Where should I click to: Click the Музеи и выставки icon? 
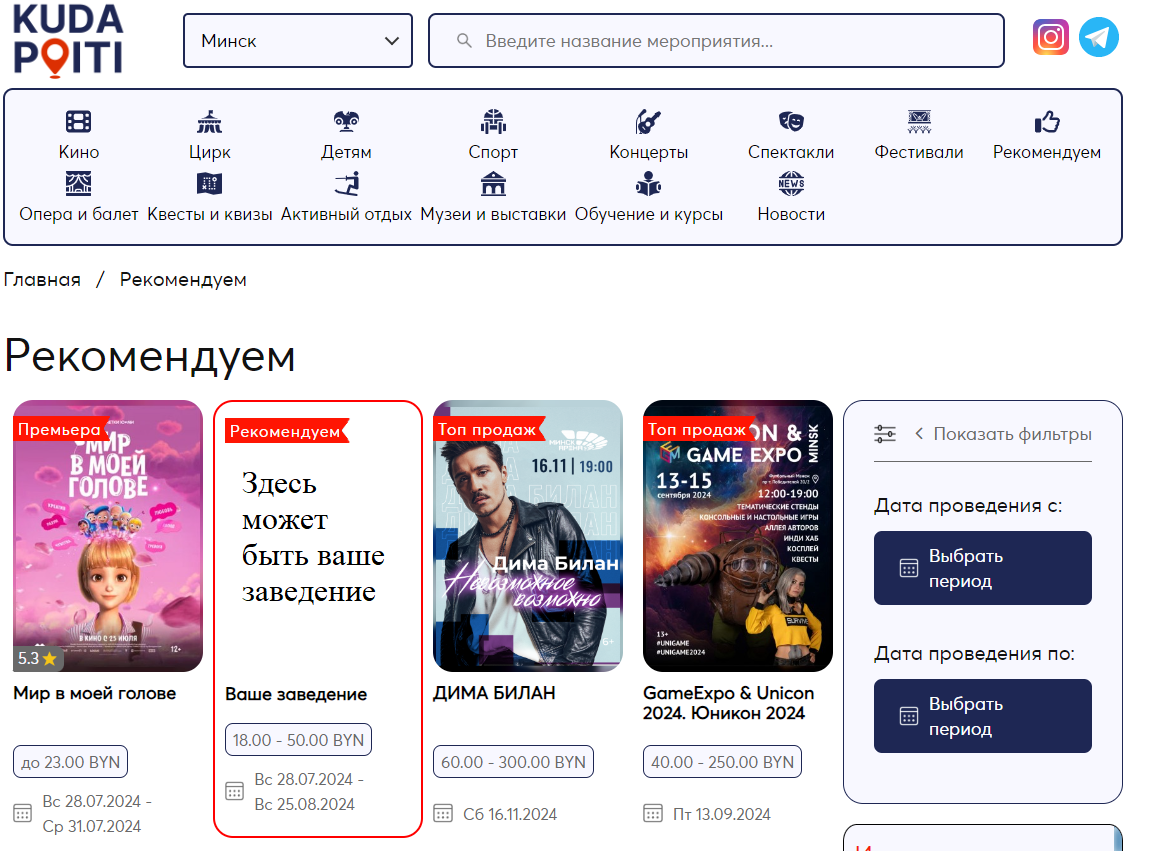click(x=493, y=184)
